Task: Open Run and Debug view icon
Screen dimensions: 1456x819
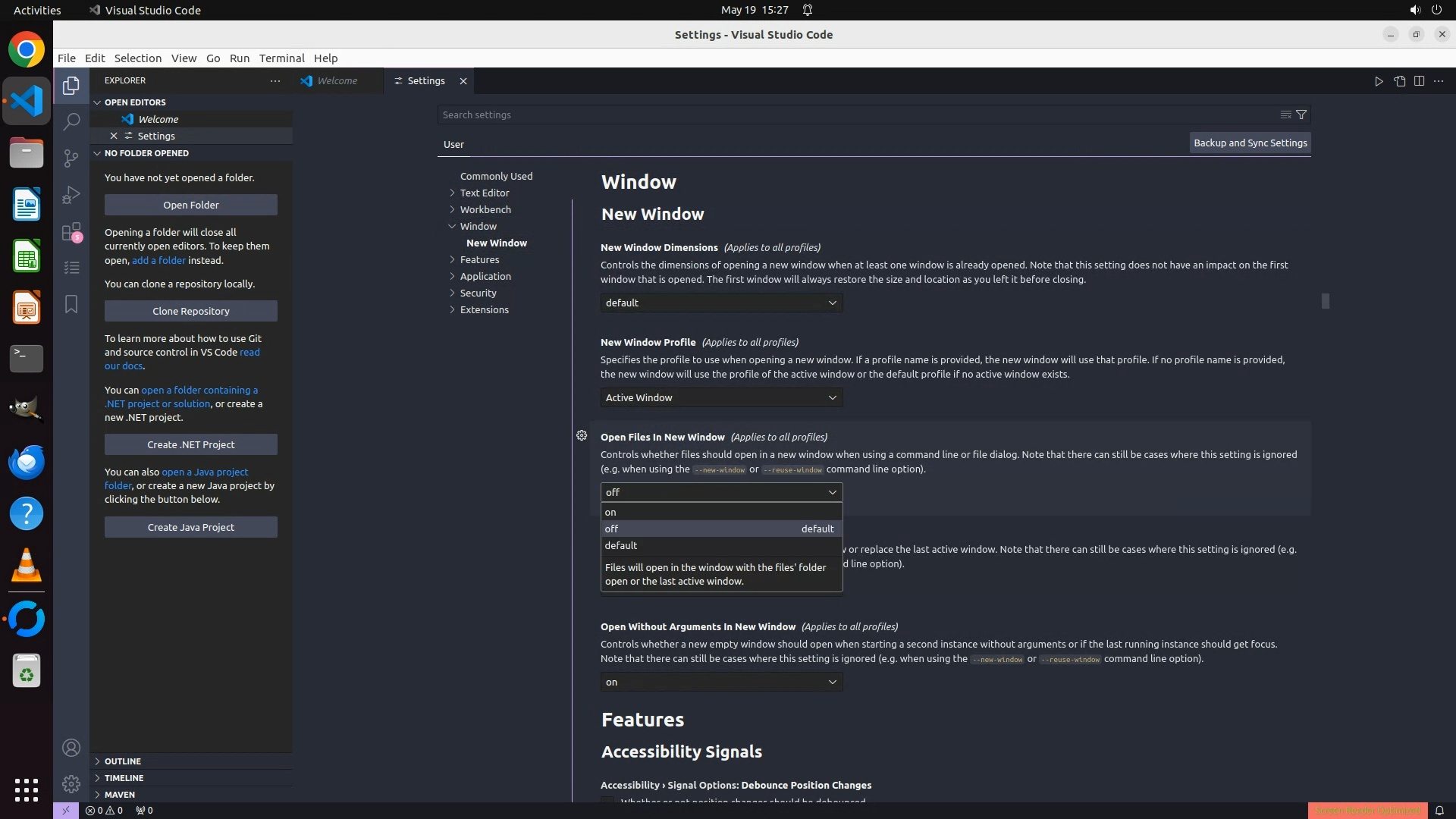Action: pyautogui.click(x=71, y=195)
